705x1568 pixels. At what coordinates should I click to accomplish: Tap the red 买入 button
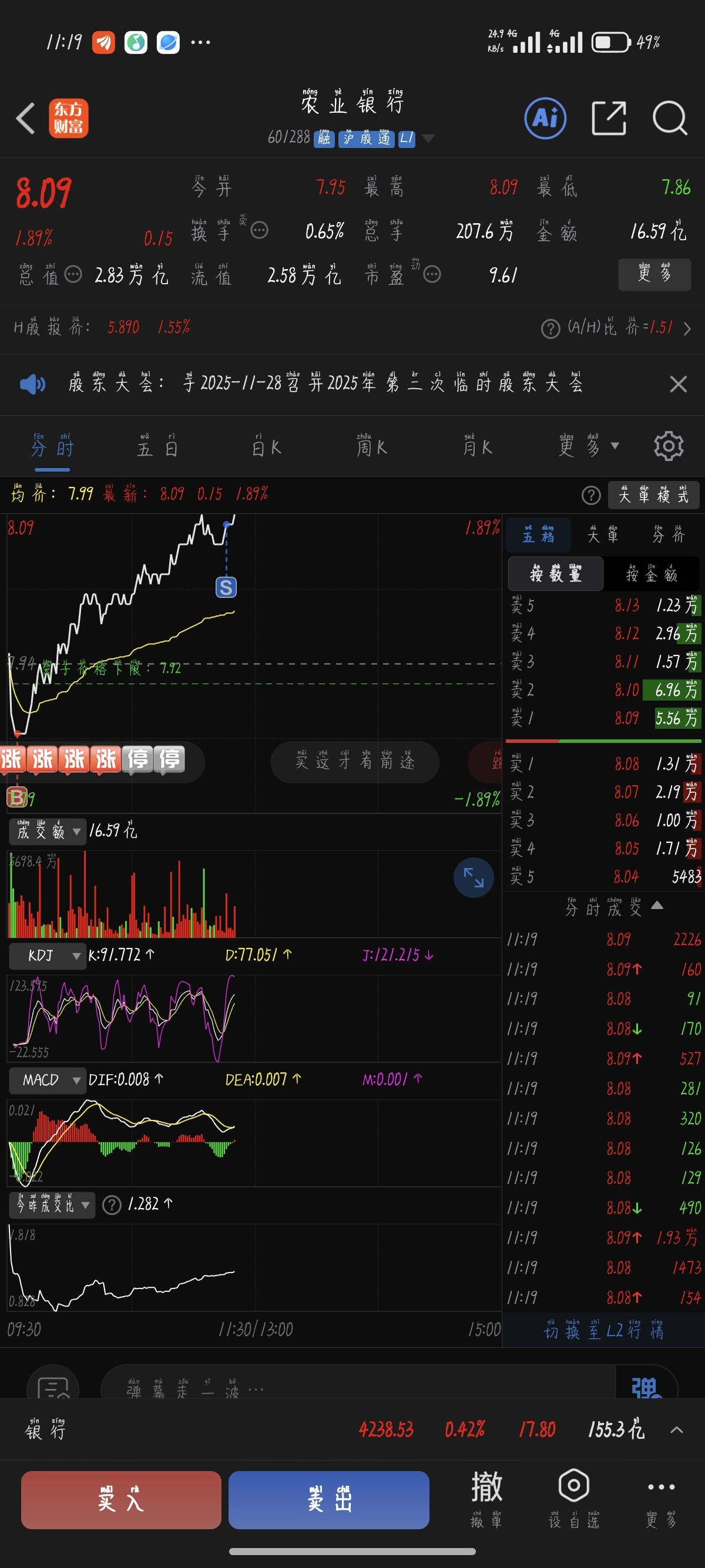pyautogui.click(x=121, y=1499)
